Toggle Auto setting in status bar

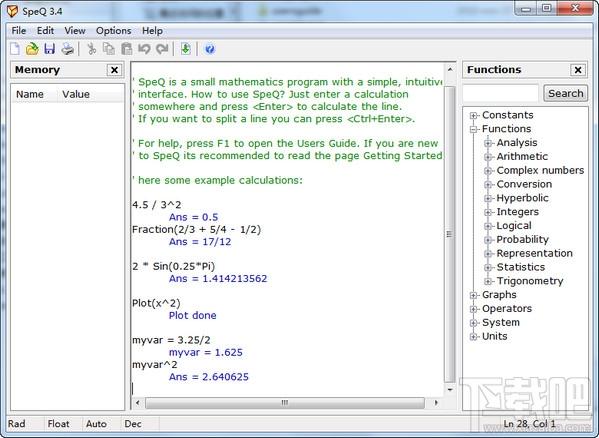pos(96,423)
